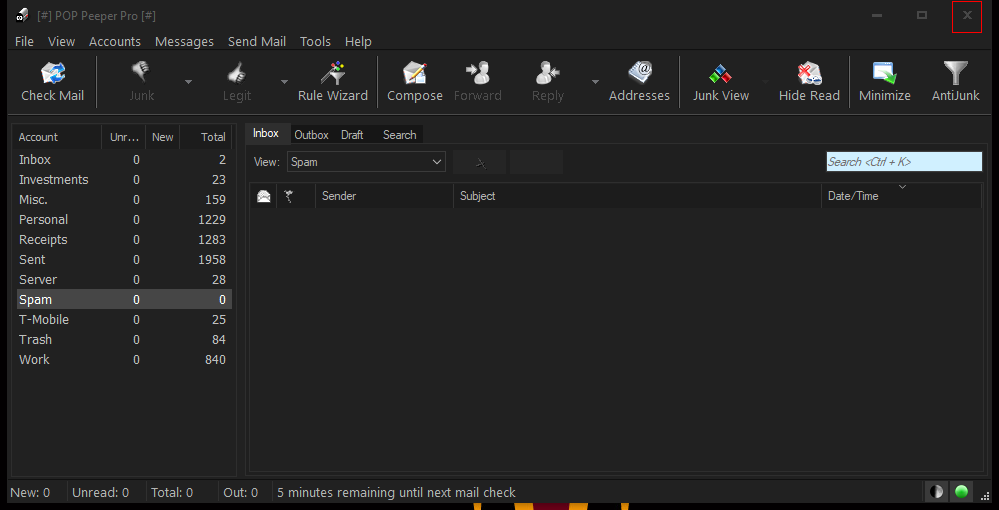Viewport: 999px width, 510px height.
Task: Click the 'New: 0' status bar entry
Action: click(x=30, y=492)
